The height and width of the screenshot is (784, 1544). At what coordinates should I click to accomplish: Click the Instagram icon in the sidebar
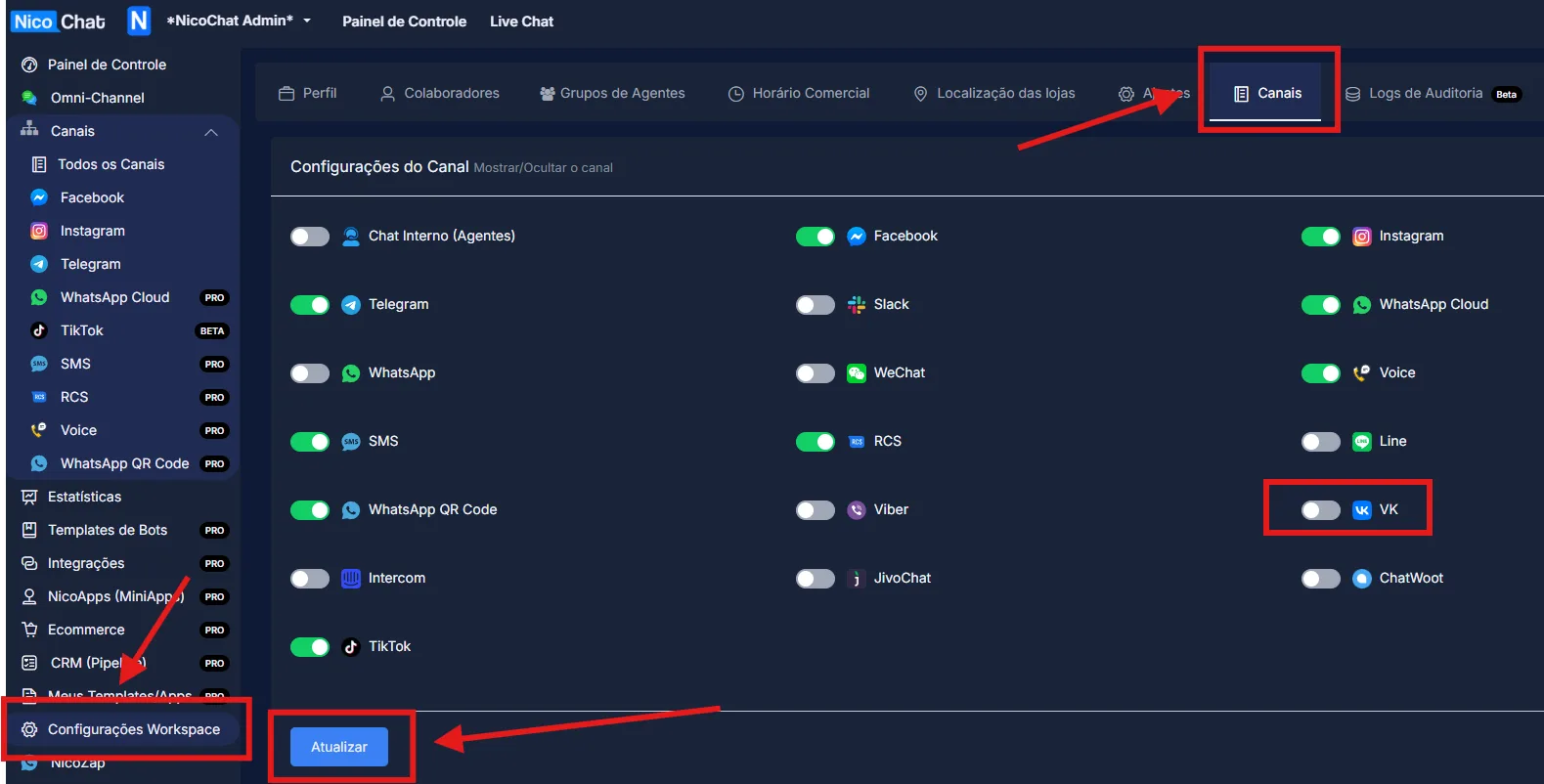click(39, 231)
